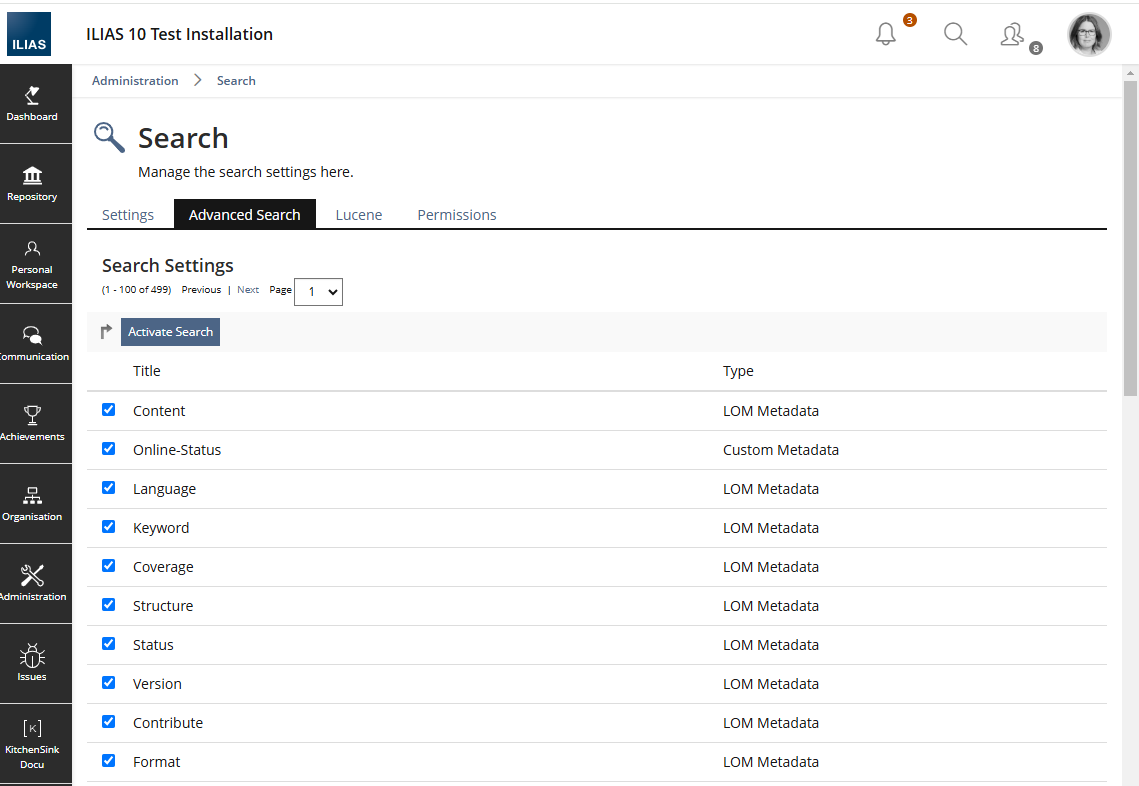Open the Page number dropdown
Viewport: 1139px width, 786px height.
pyautogui.click(x=318, y=292)
